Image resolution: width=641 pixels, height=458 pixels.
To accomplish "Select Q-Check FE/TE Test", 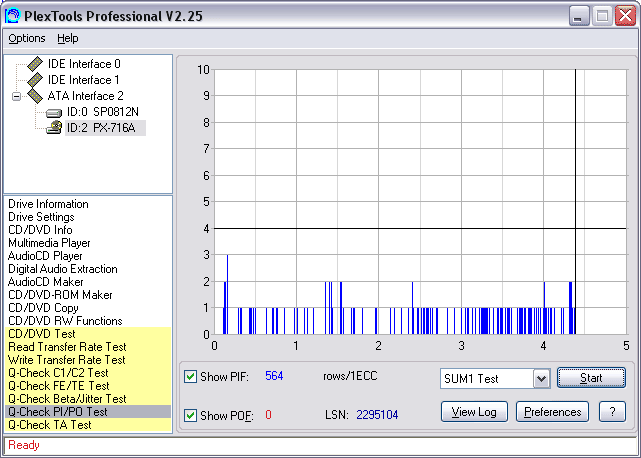I will coord(88,386).
